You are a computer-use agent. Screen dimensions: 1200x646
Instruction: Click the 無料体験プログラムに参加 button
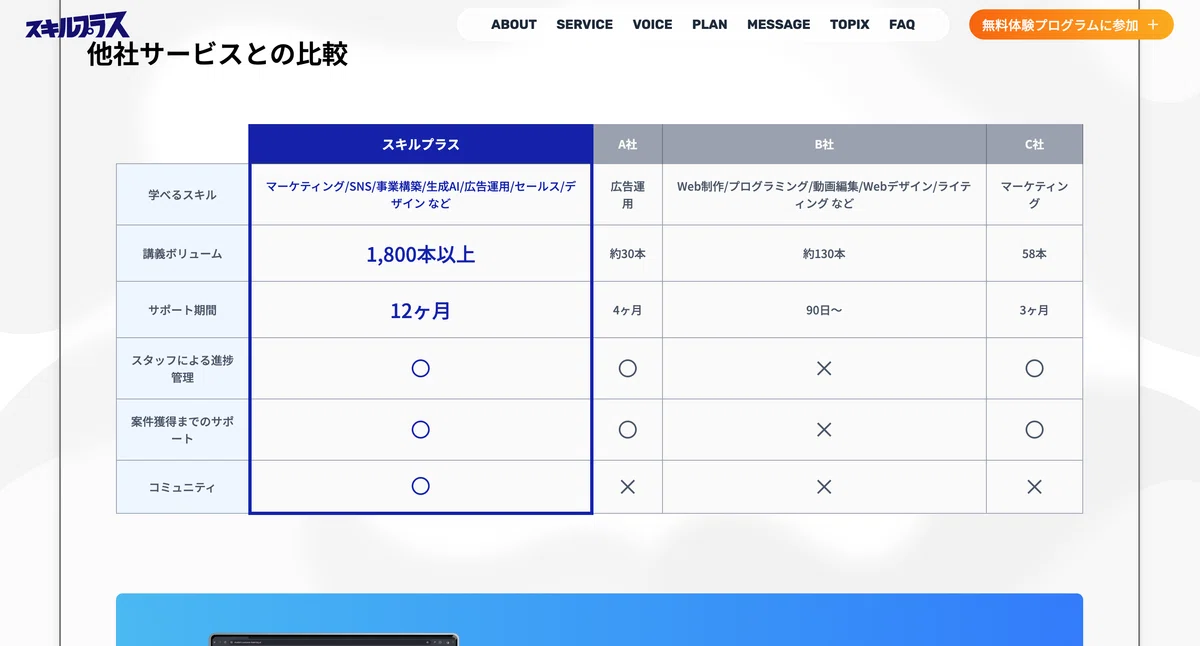(1071, 25)
